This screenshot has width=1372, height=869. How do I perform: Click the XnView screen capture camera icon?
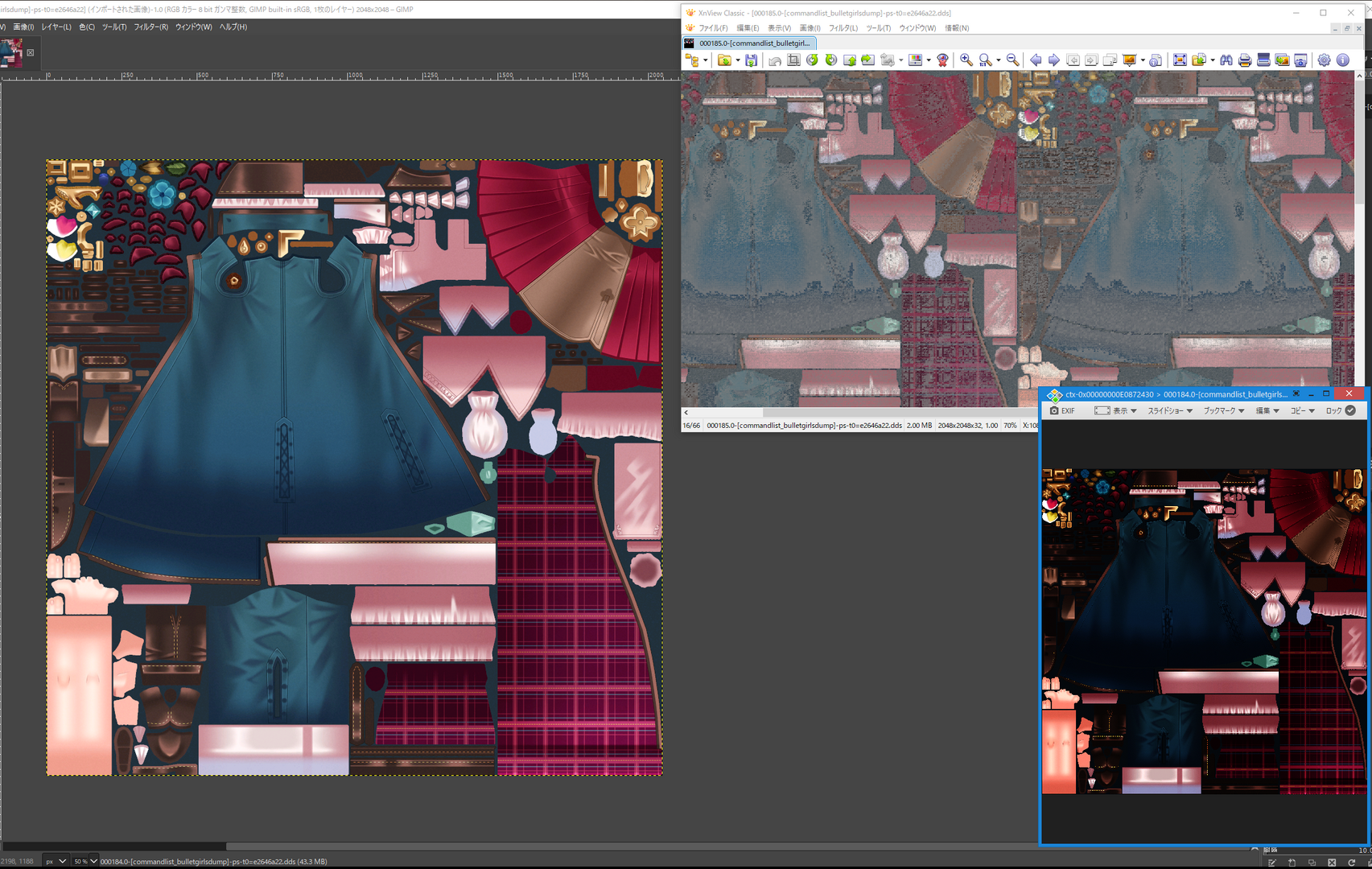tap(1300, 60)
